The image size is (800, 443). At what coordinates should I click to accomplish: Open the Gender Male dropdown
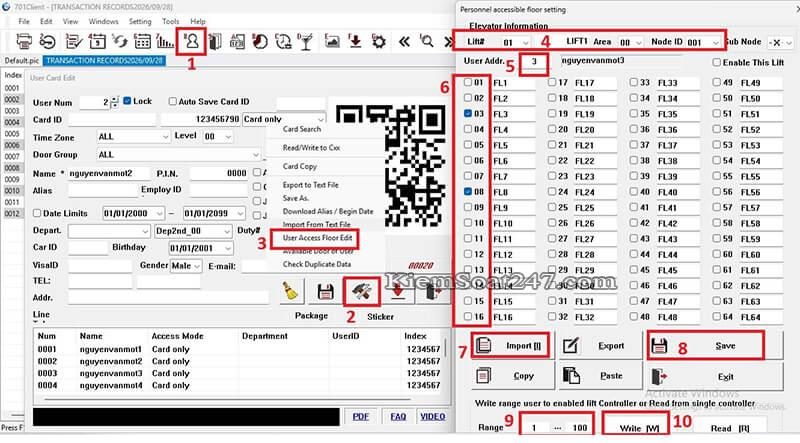click(x=197, y=266)
